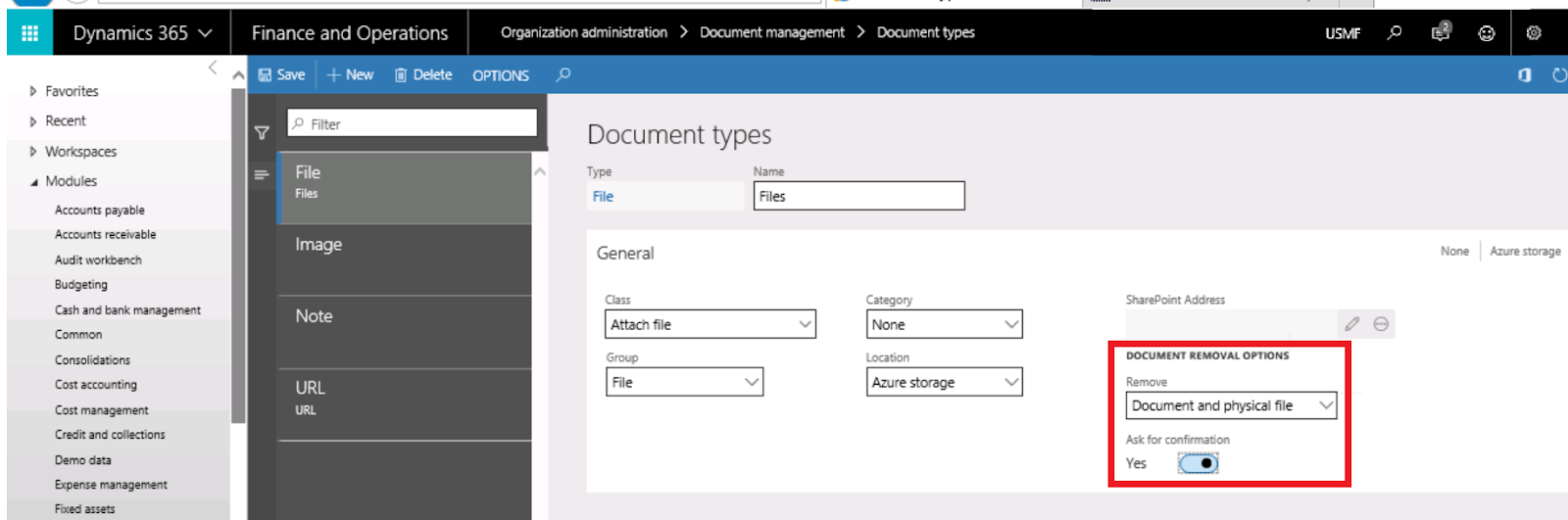Open the Remove dropdown
Image resolution: width=1568 pixels, height=520 pixels.
point(1232,405)
